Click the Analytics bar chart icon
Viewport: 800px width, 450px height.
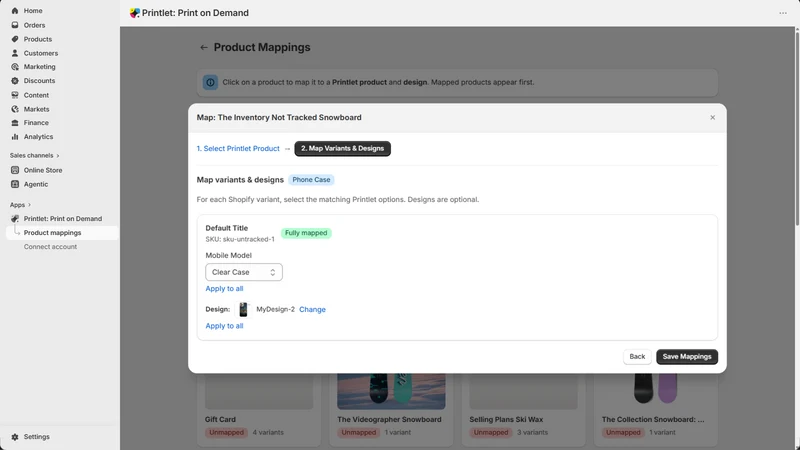coord(15,137)
